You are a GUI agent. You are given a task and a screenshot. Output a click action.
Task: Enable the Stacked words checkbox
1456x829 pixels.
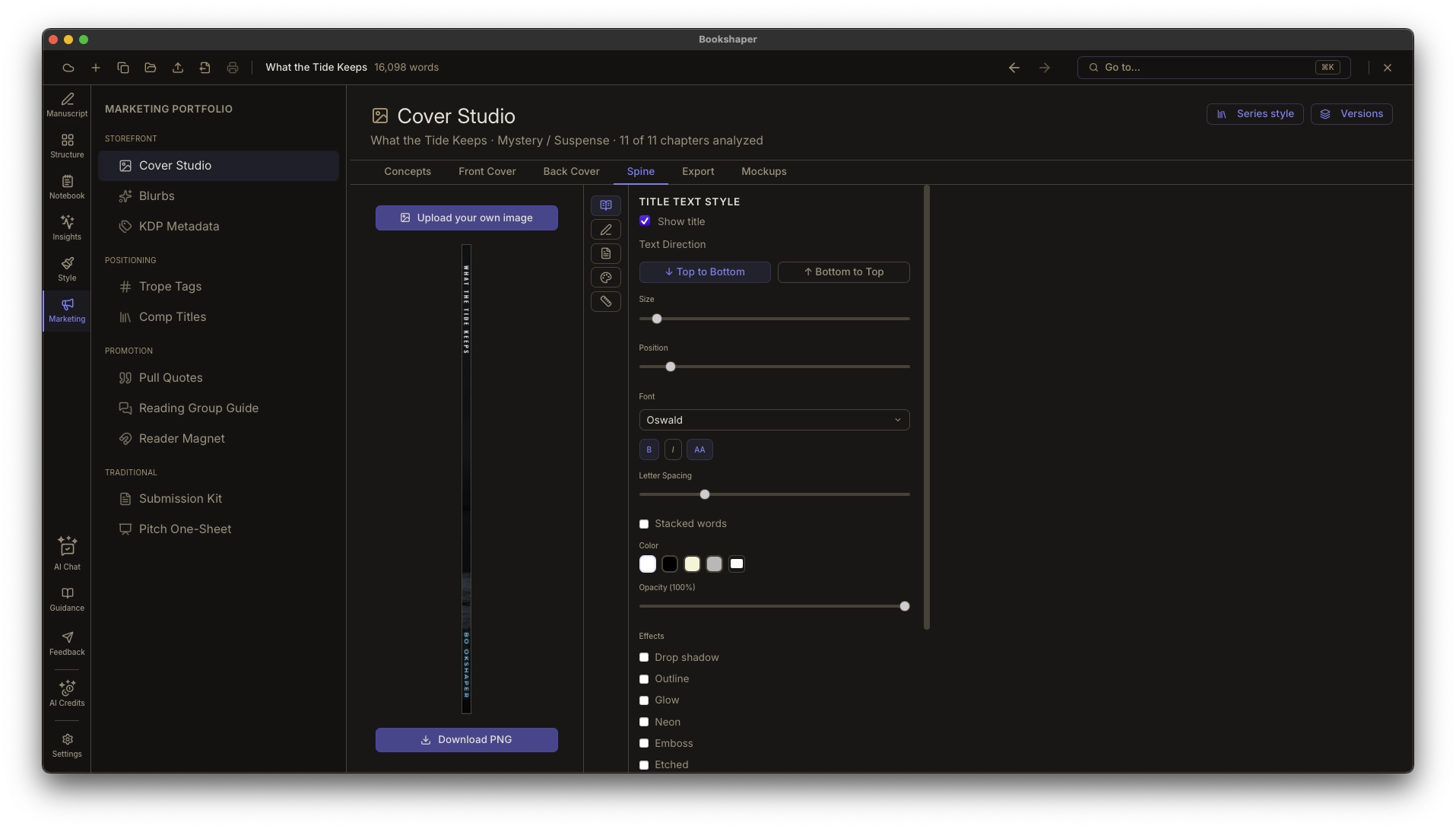(644, 524)
